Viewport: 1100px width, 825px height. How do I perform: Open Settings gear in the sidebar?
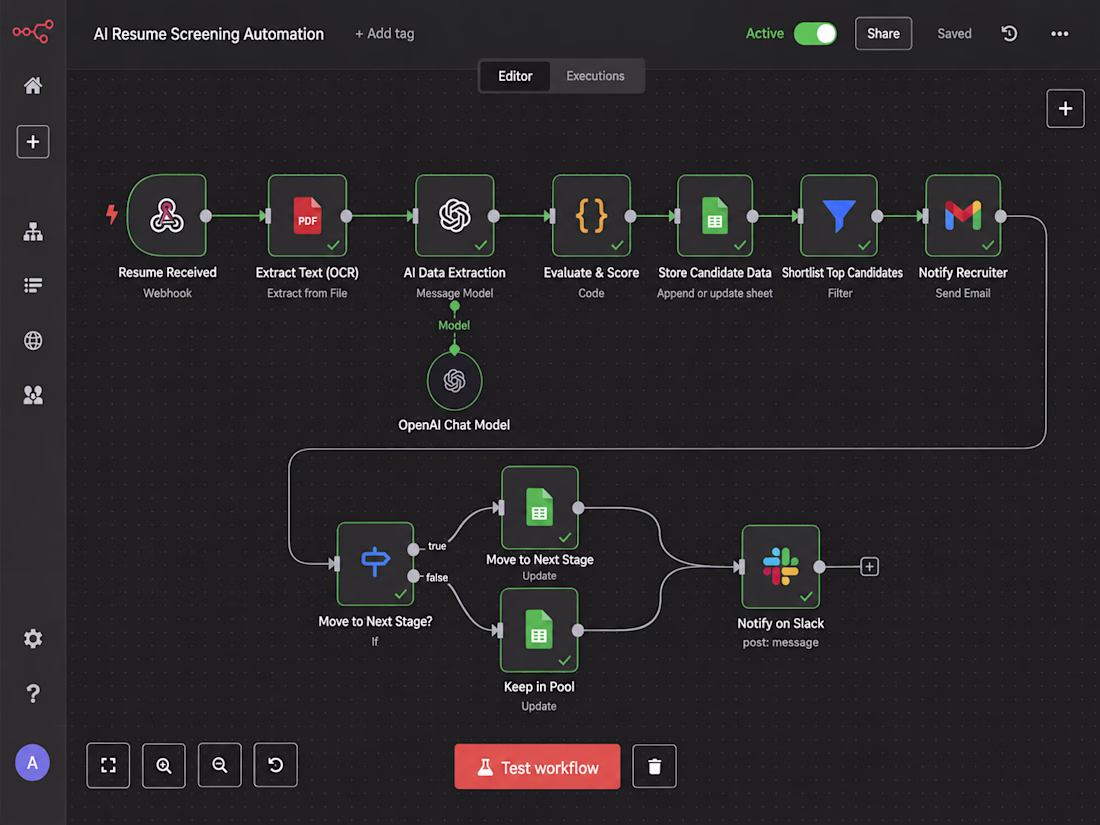tap(33, 638)
